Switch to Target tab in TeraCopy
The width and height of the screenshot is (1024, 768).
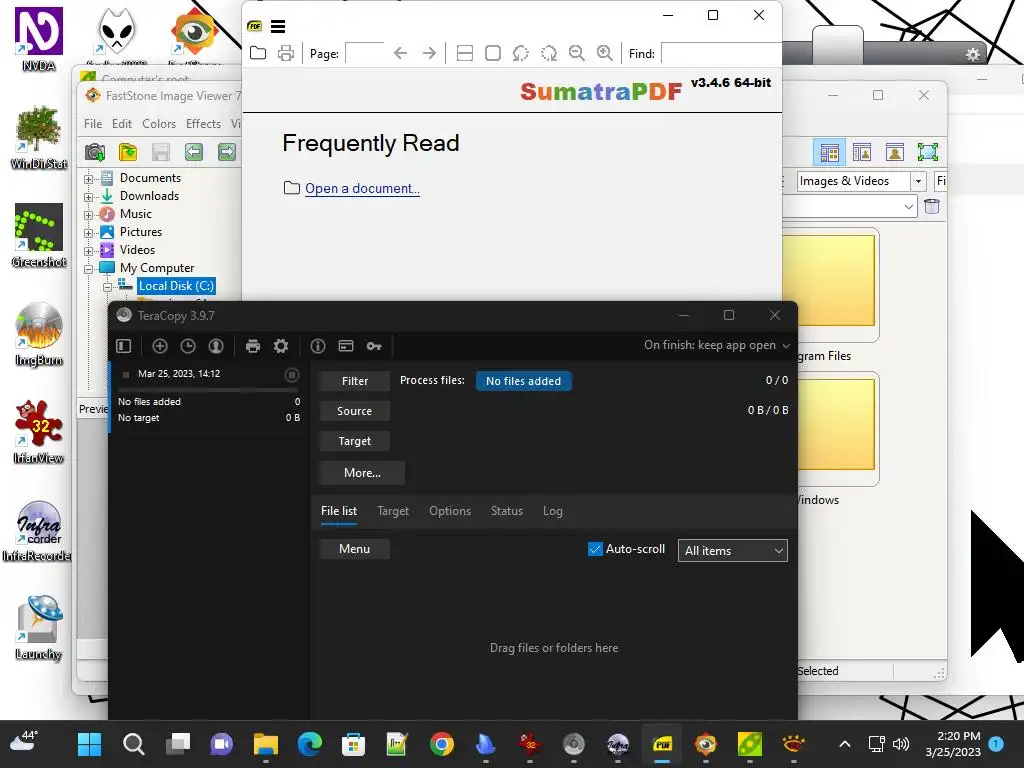[393, 511]
